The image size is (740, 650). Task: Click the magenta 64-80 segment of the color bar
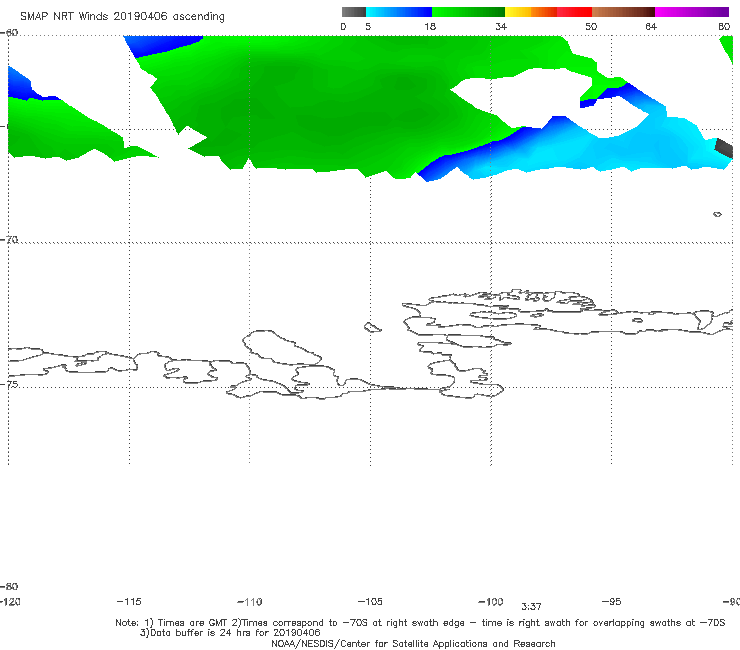point(692,12)
